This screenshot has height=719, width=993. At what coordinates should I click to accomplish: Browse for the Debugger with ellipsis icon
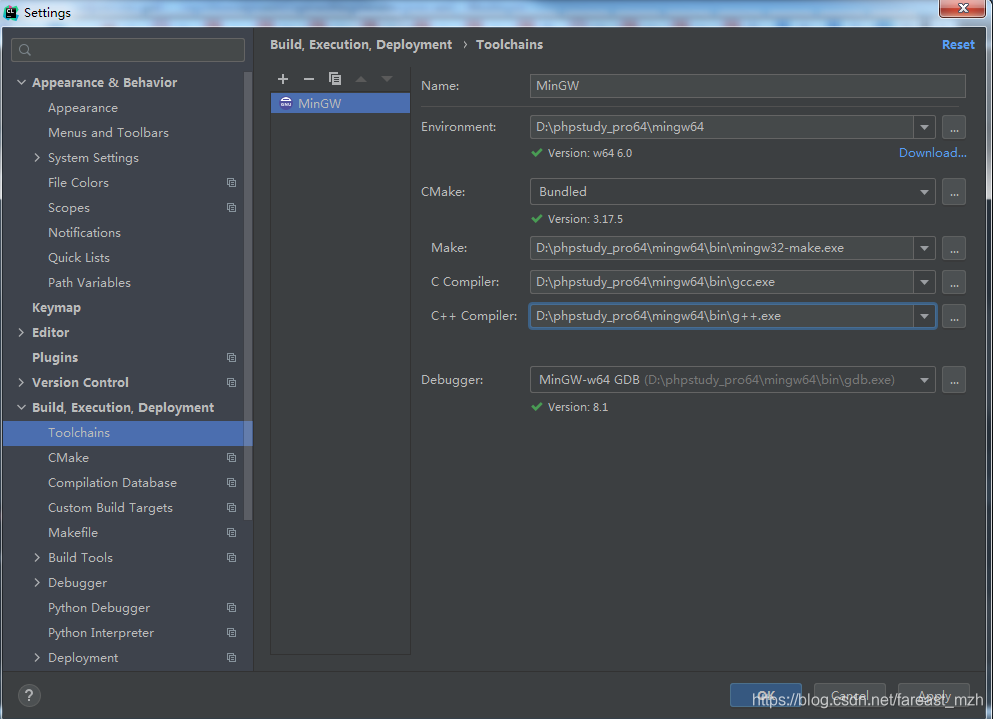coord(953,380)
